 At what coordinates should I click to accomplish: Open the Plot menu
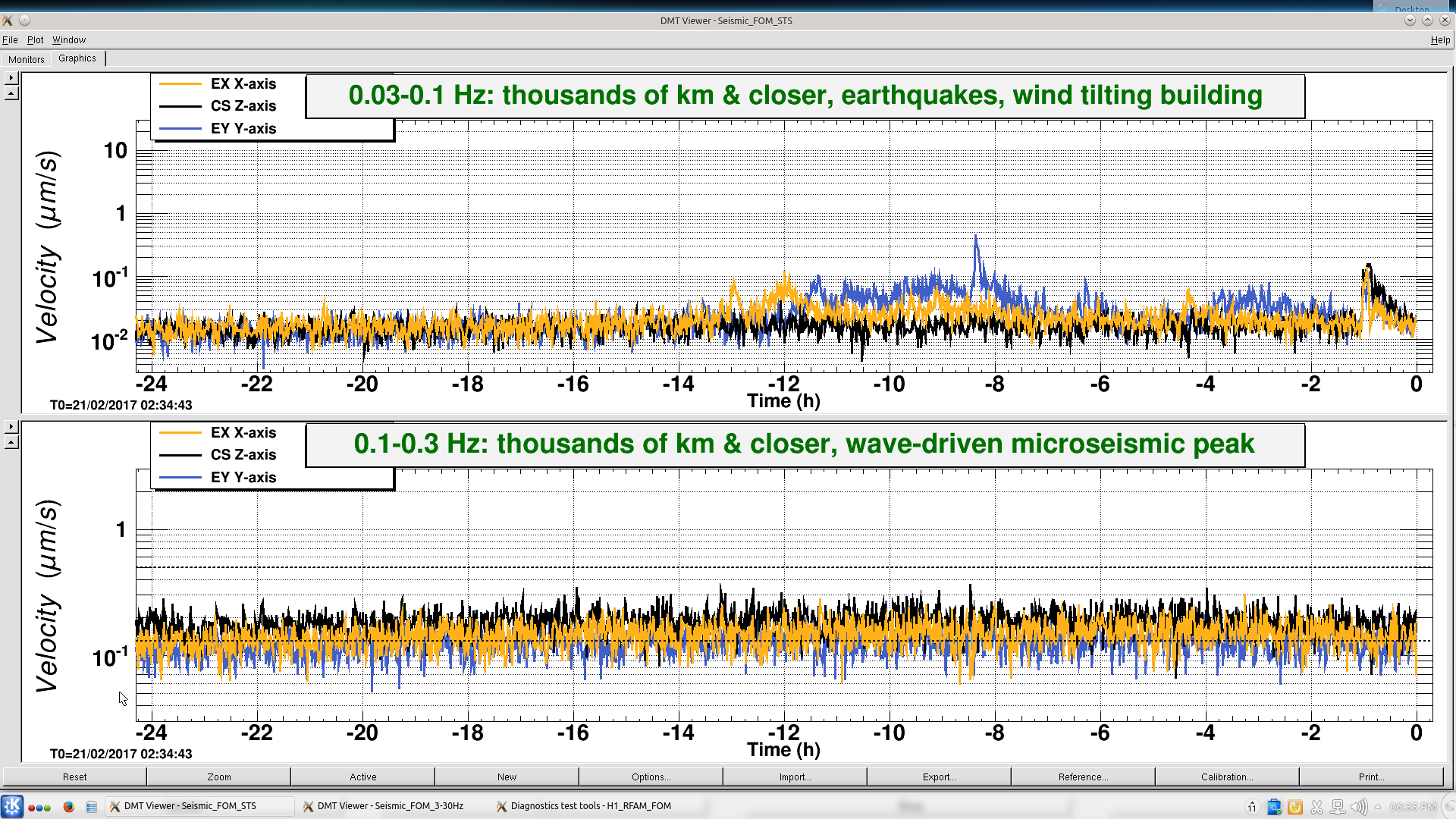tap(35, 40)
